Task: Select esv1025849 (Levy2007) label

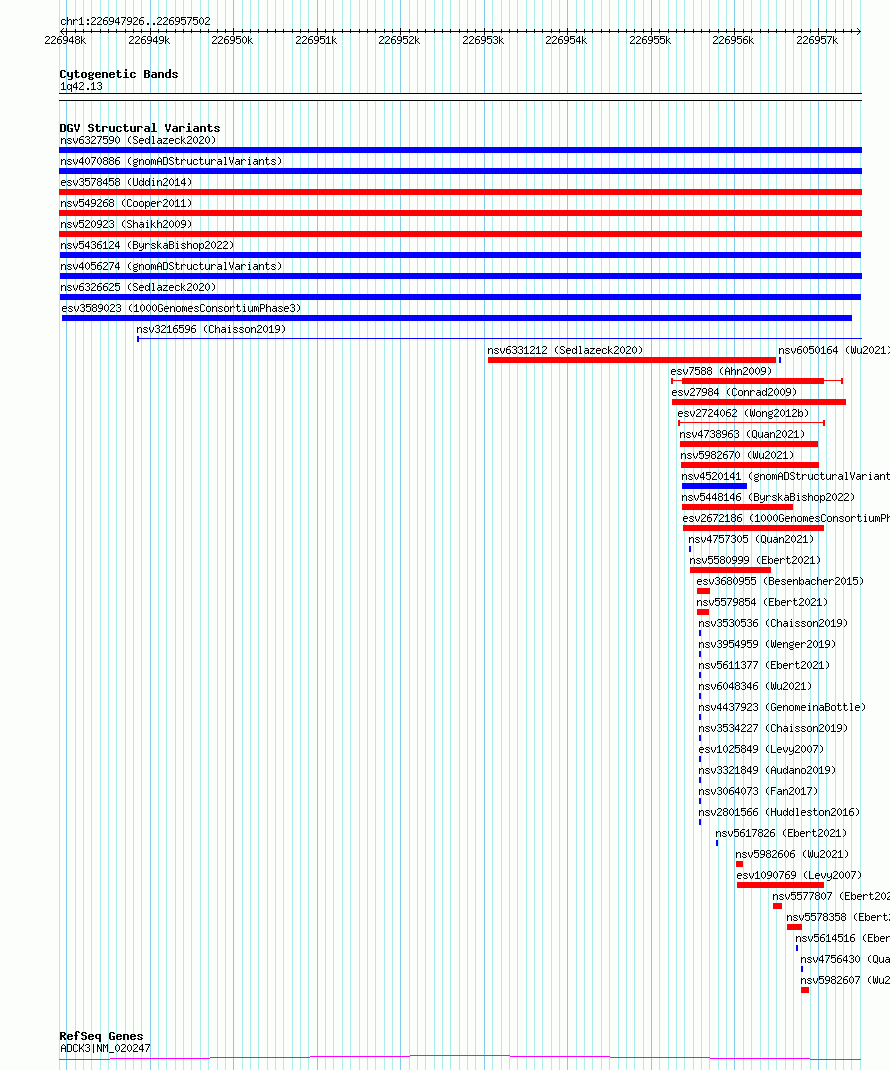Action: [761, 749]
